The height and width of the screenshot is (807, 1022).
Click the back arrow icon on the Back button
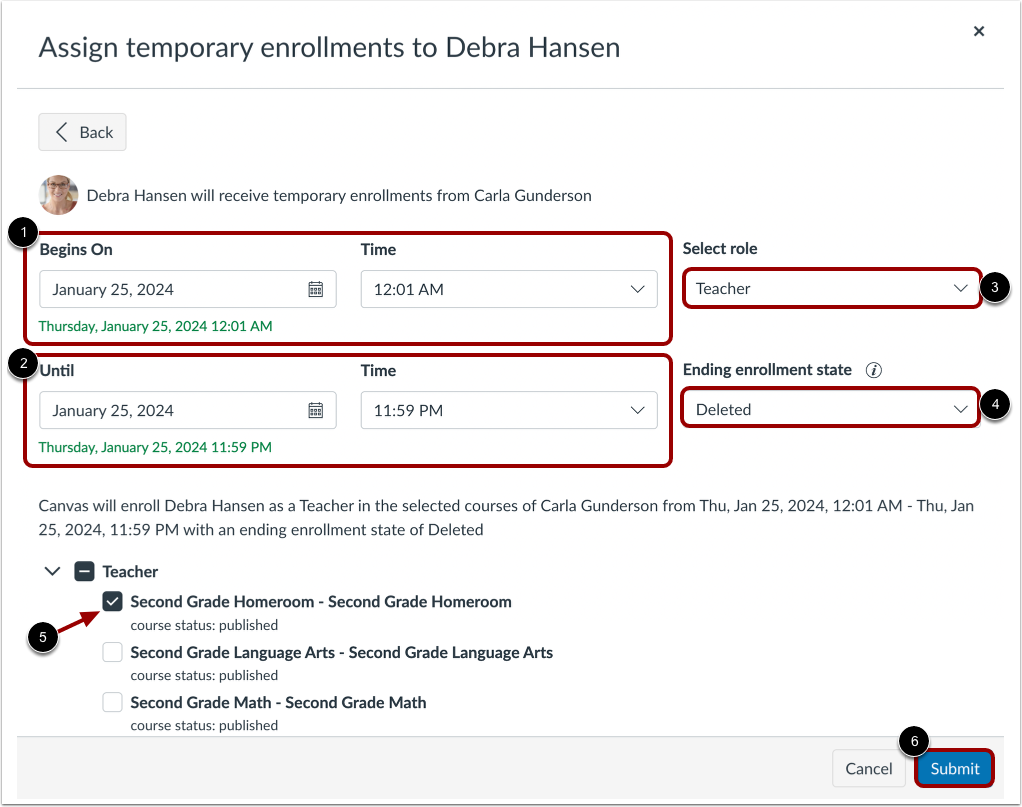tap(60, 131)
